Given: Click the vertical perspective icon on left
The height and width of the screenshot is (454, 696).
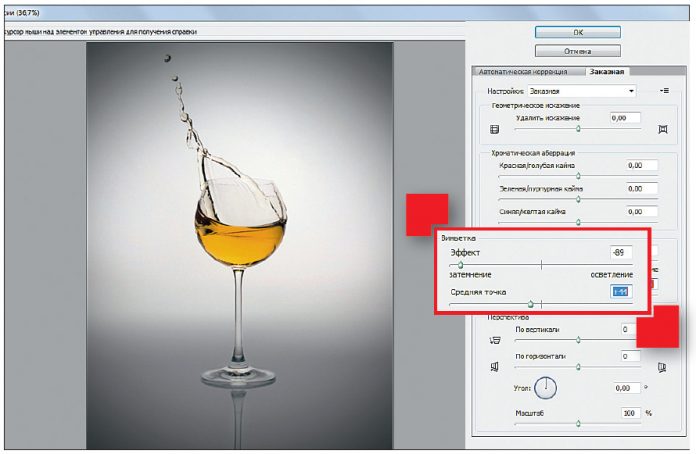Looking at the screenshot, I should [493, 340].
